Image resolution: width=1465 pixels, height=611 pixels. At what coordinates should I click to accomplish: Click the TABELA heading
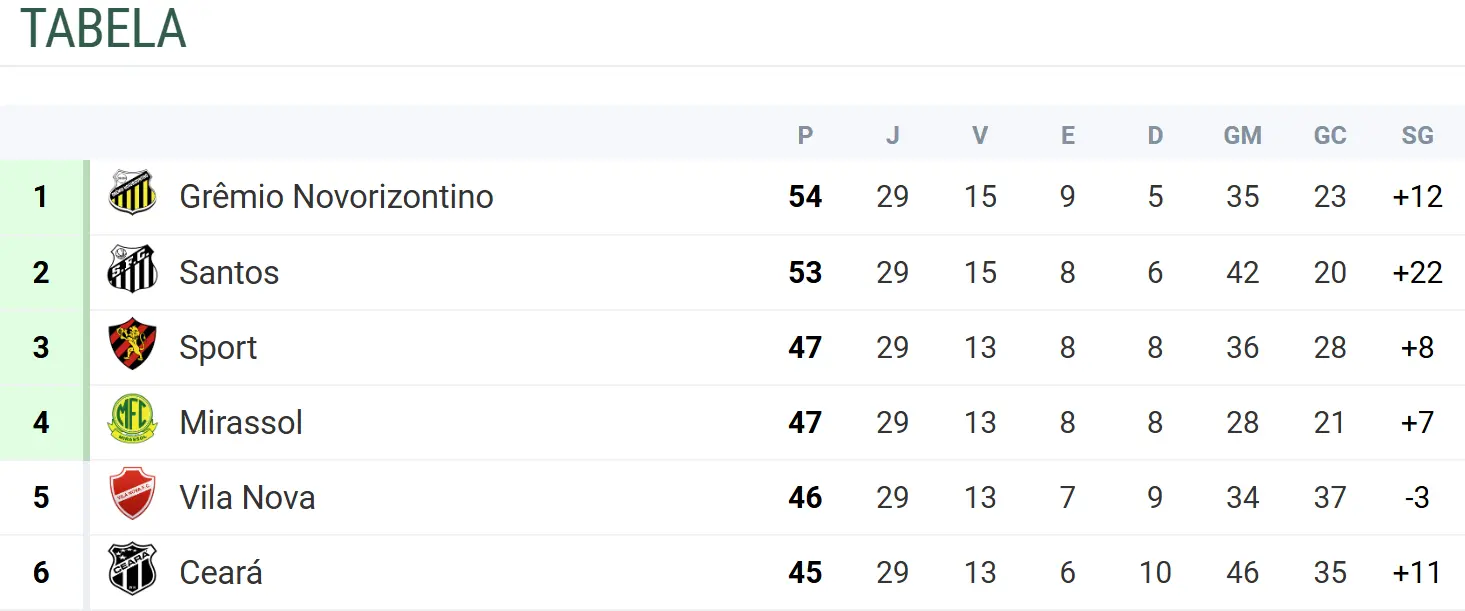click(103, 29)
